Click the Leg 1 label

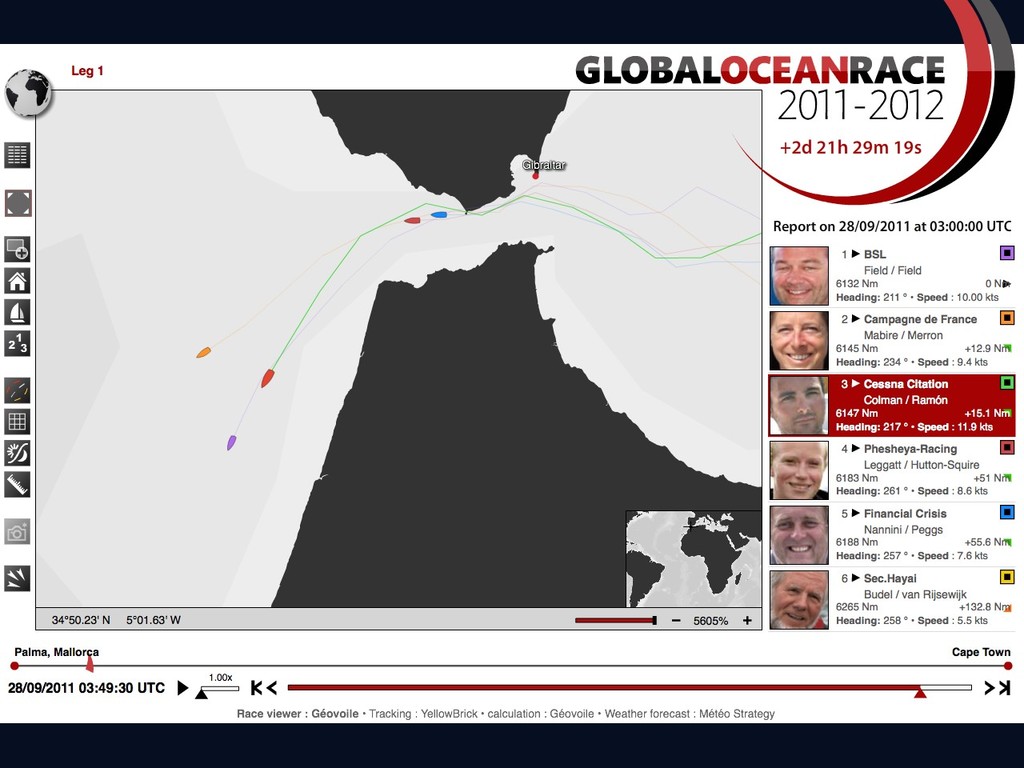pos(88,71)
